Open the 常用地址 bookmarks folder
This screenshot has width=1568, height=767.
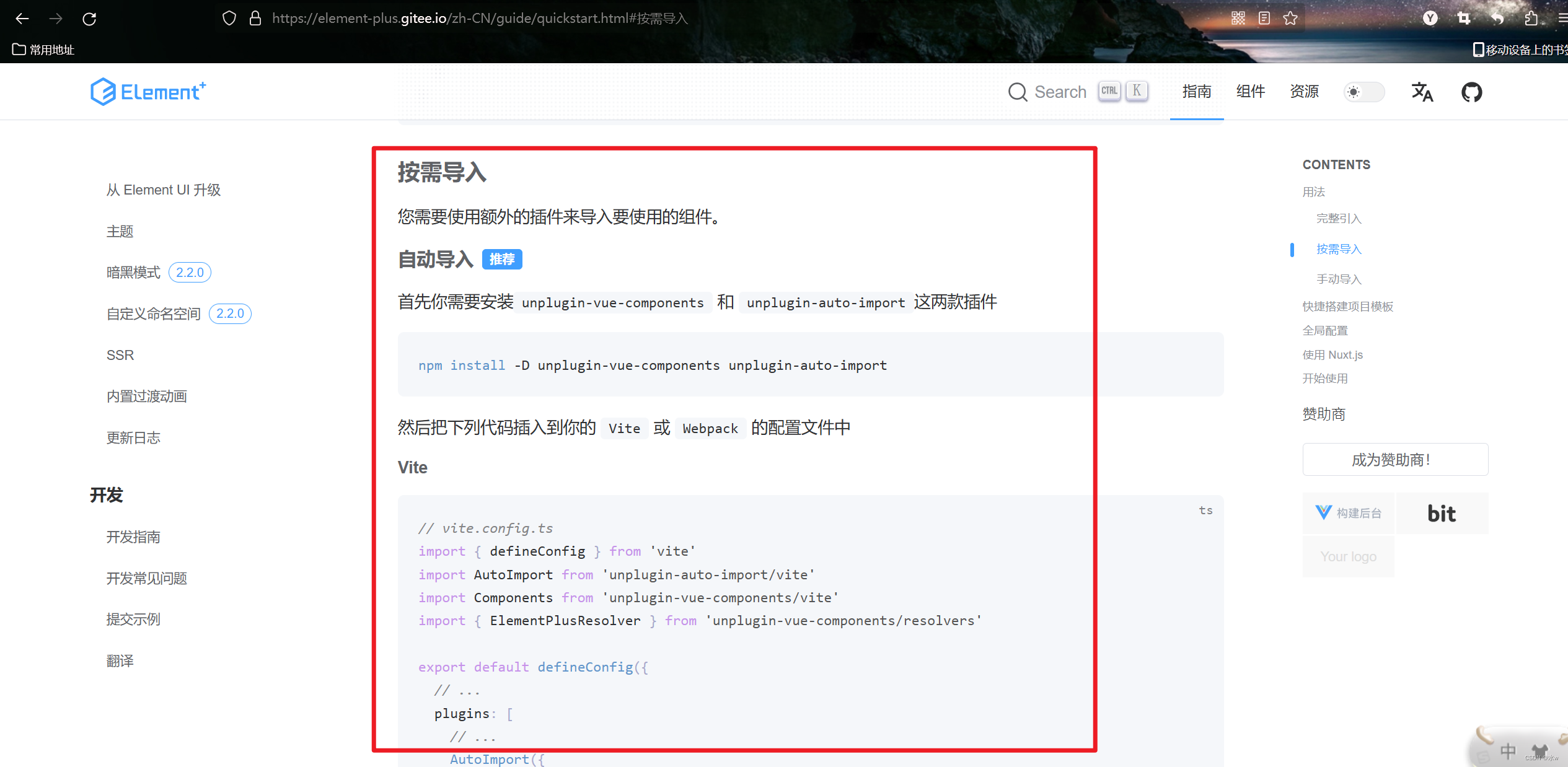tap(43, 50)
